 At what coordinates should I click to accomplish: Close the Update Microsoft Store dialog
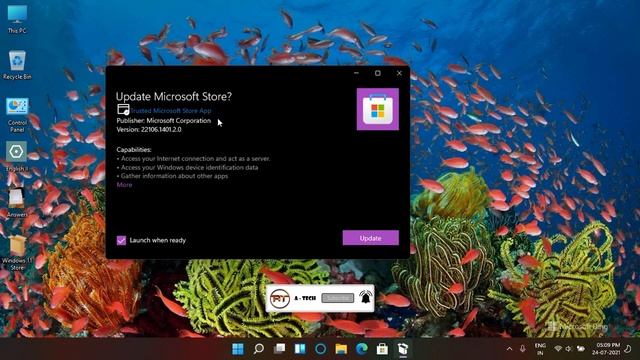(x=399, y=73)
